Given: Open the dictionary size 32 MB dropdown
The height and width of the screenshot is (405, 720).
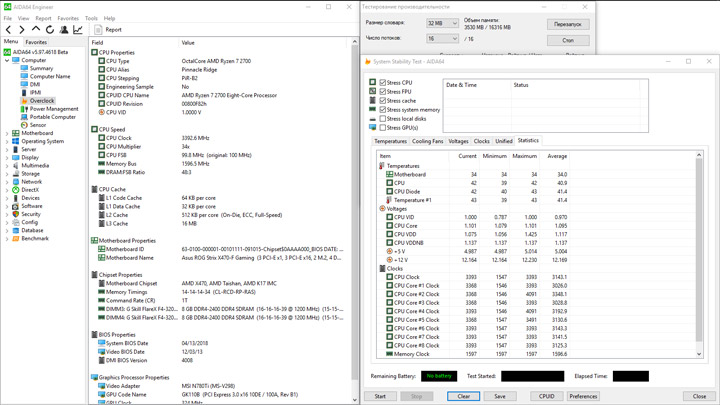Looking at the screenshot, I should click(442, 23).
